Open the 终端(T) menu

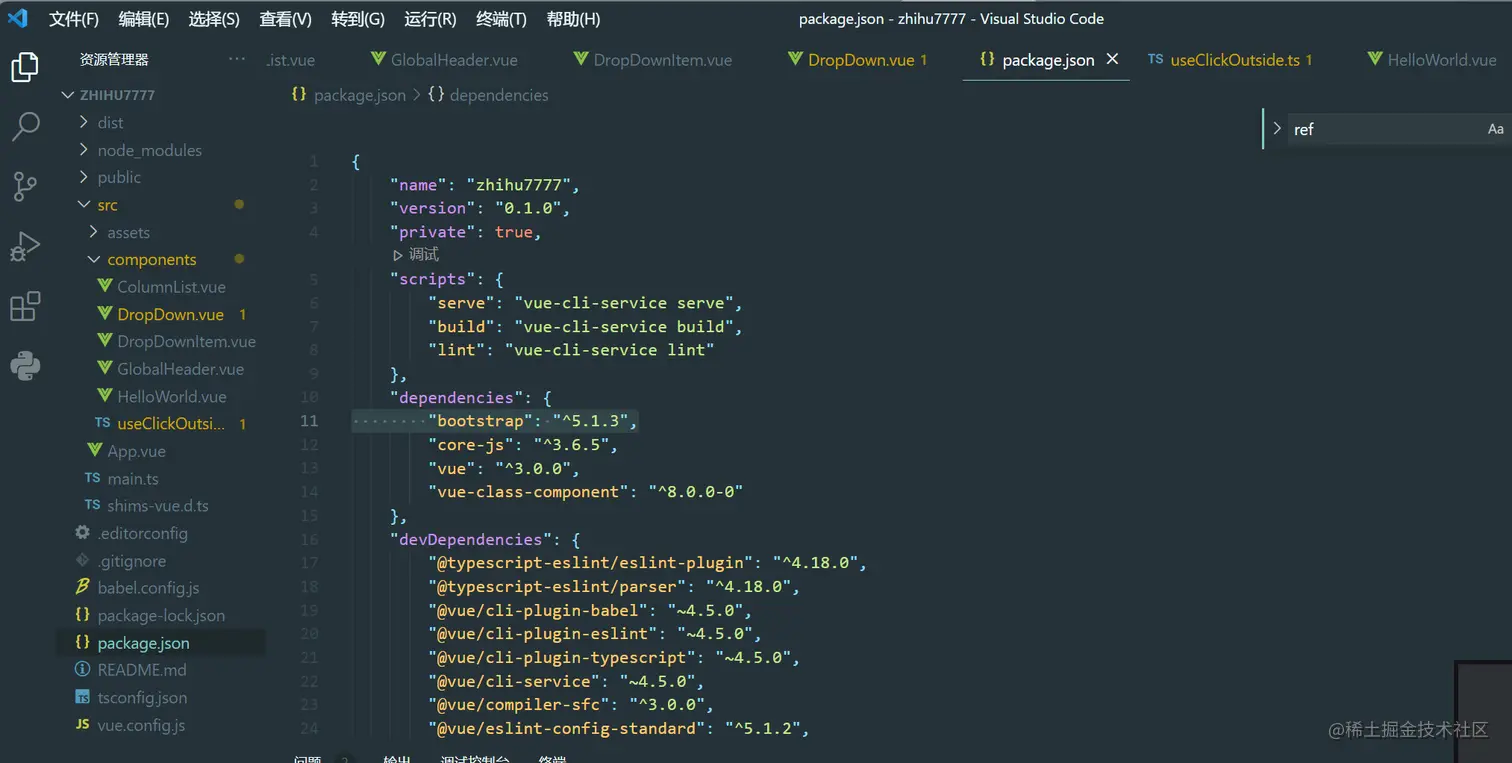[x=501, y=19]
